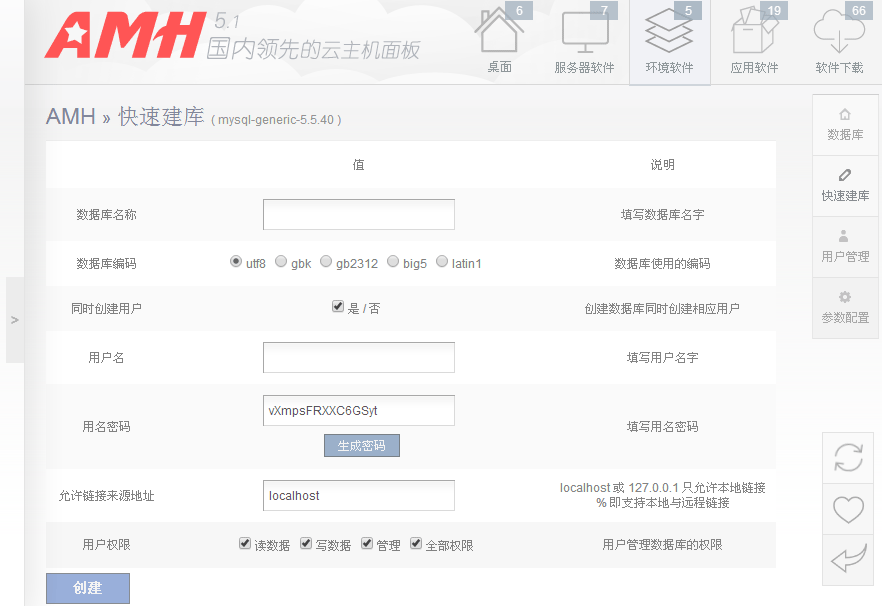This screenshot has height=606, width=882.
Task: Click the 生成密码 button
Action: [x=361, y=446]
